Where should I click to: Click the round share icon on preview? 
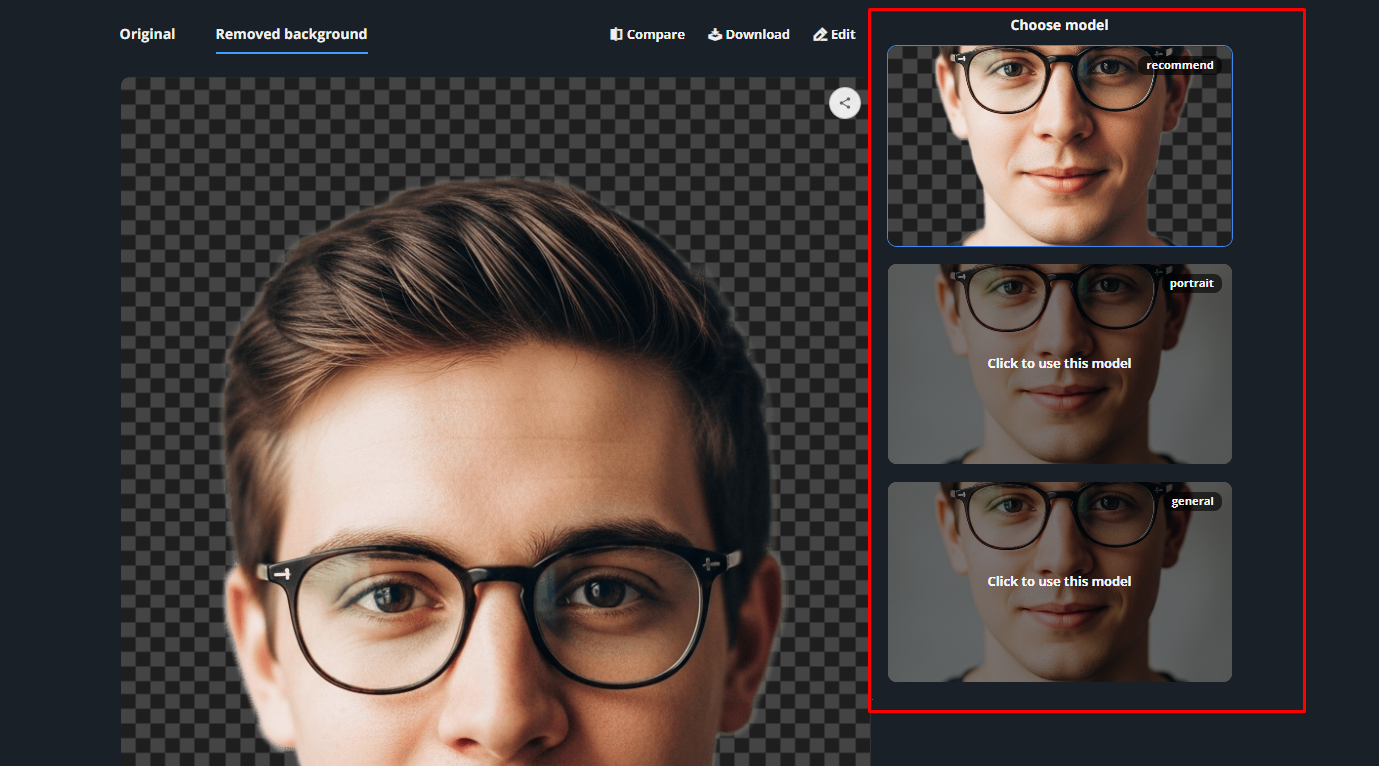845,102
